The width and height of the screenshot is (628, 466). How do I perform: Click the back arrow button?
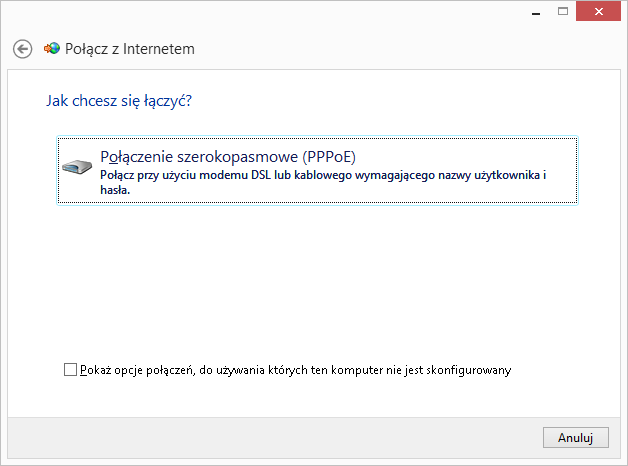point(23,49)
